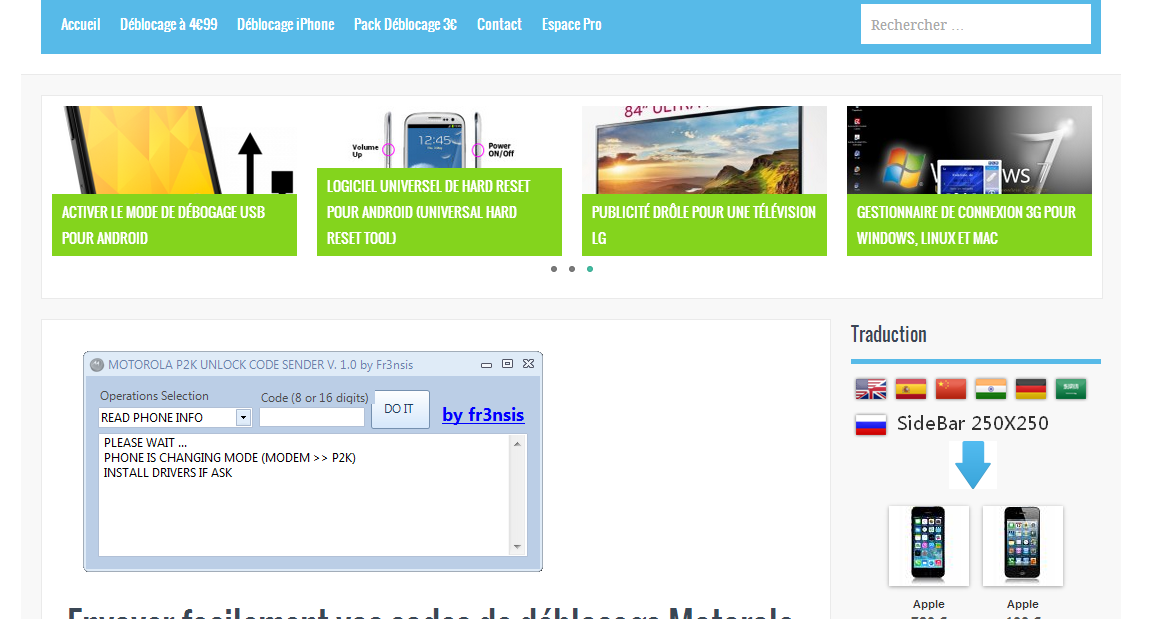Translate page with Spanish flag
Viewport: 1171px width, 619px height.
click(x=910, y=389)
